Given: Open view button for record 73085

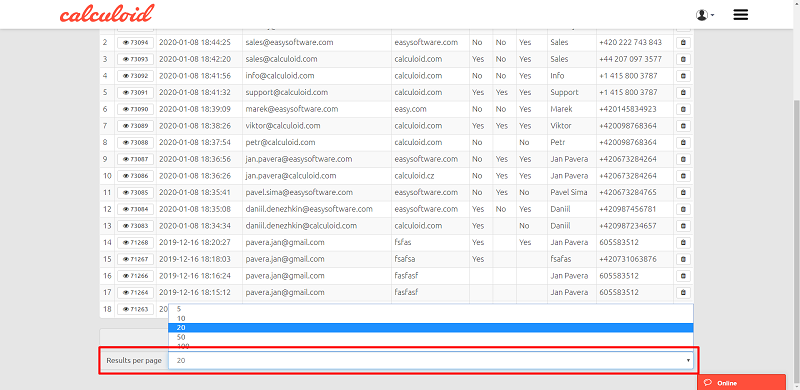Looking at the screenshot, I should tap(135, 193).
